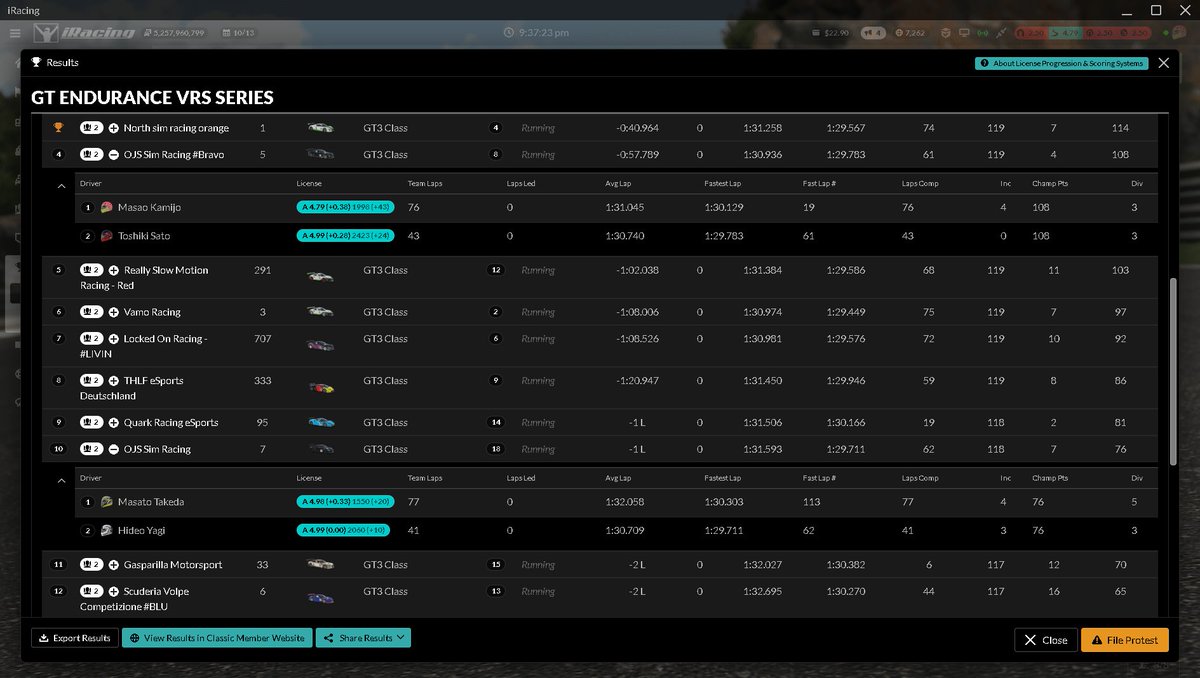The height and width of the screenshot is (678, 1200).
Task: Click Masao Kamijo's A 4.79 license badge
Action: [x=346, y=207]
